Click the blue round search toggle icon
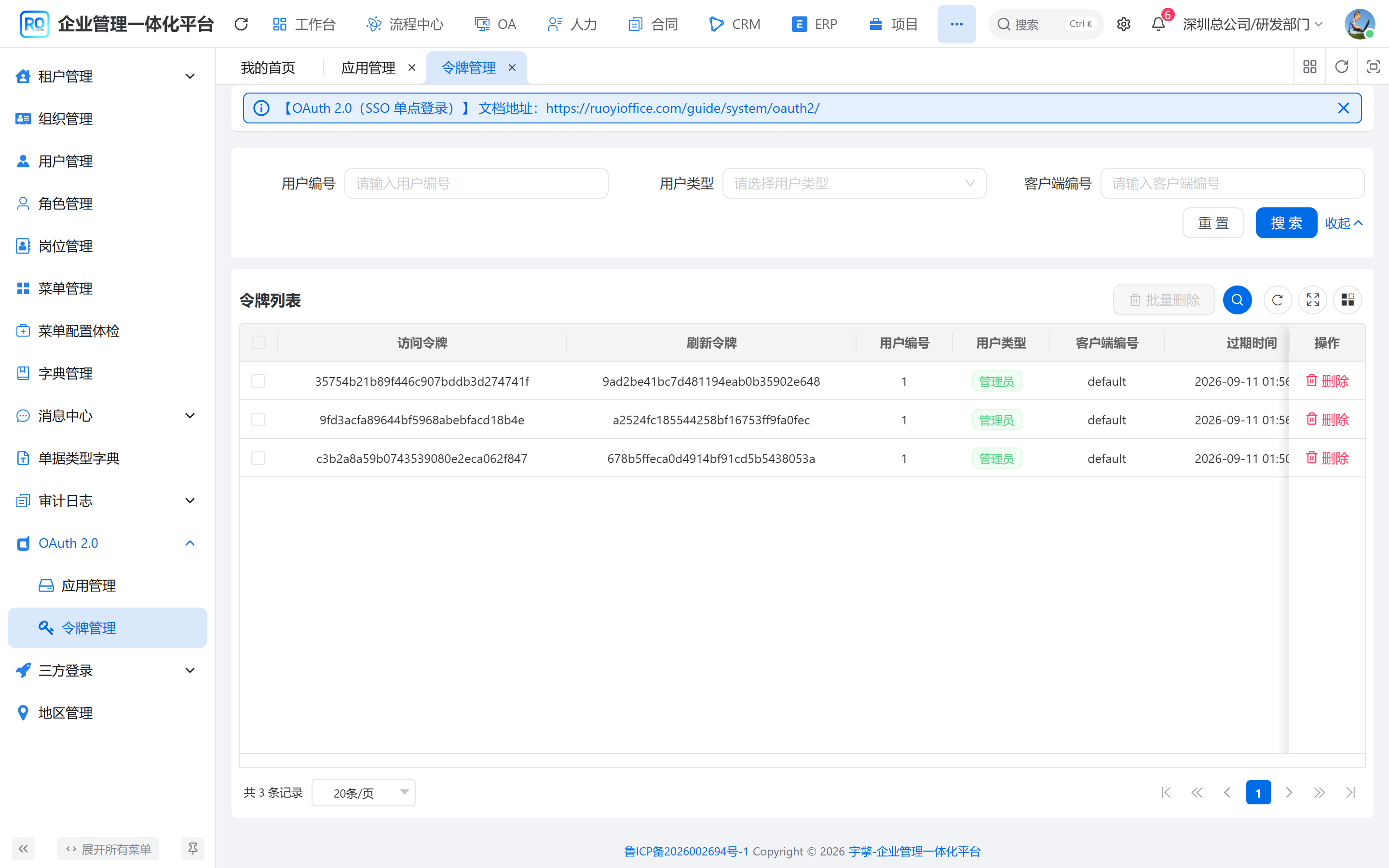The image size is (1389, 868). [1237, 299]
